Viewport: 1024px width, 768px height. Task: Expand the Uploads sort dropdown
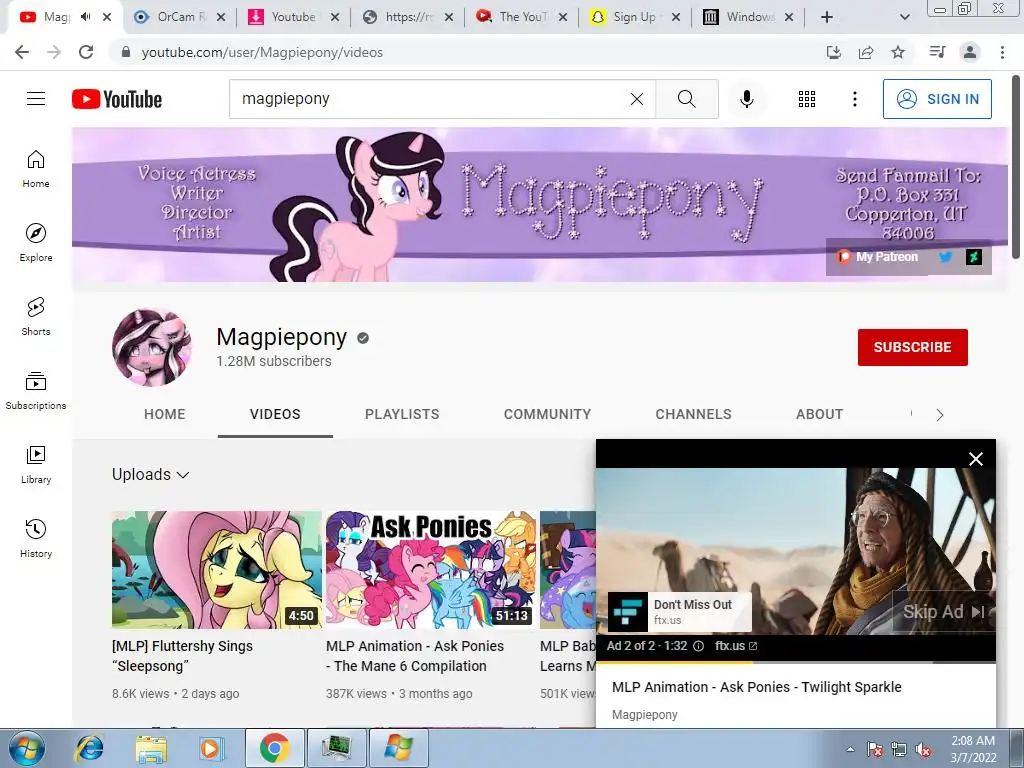click(151, 475)
